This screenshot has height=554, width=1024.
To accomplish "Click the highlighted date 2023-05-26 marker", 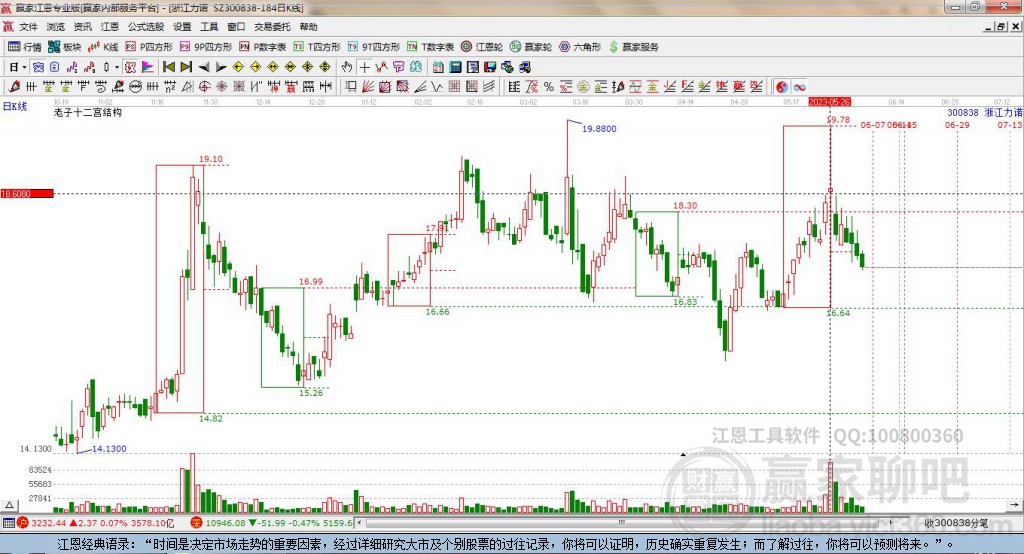I will click(x=829, y=102).
